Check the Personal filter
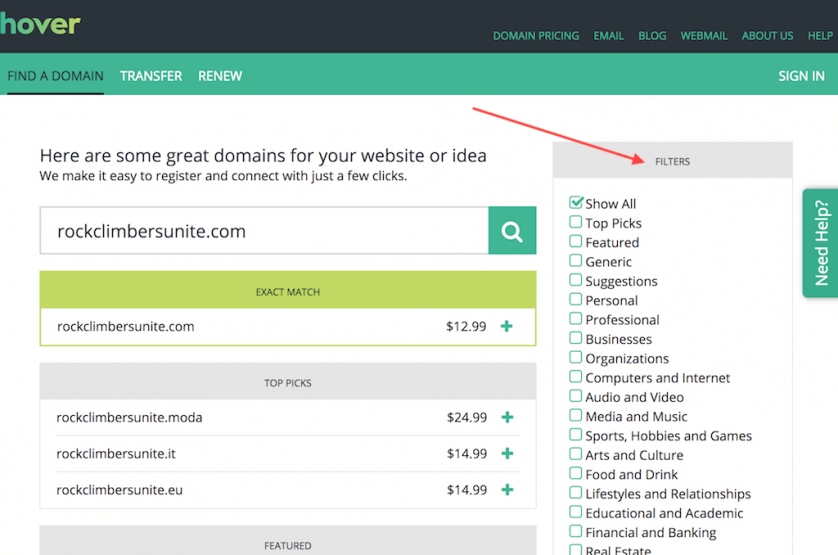The image size is (838, 555). 576,299
